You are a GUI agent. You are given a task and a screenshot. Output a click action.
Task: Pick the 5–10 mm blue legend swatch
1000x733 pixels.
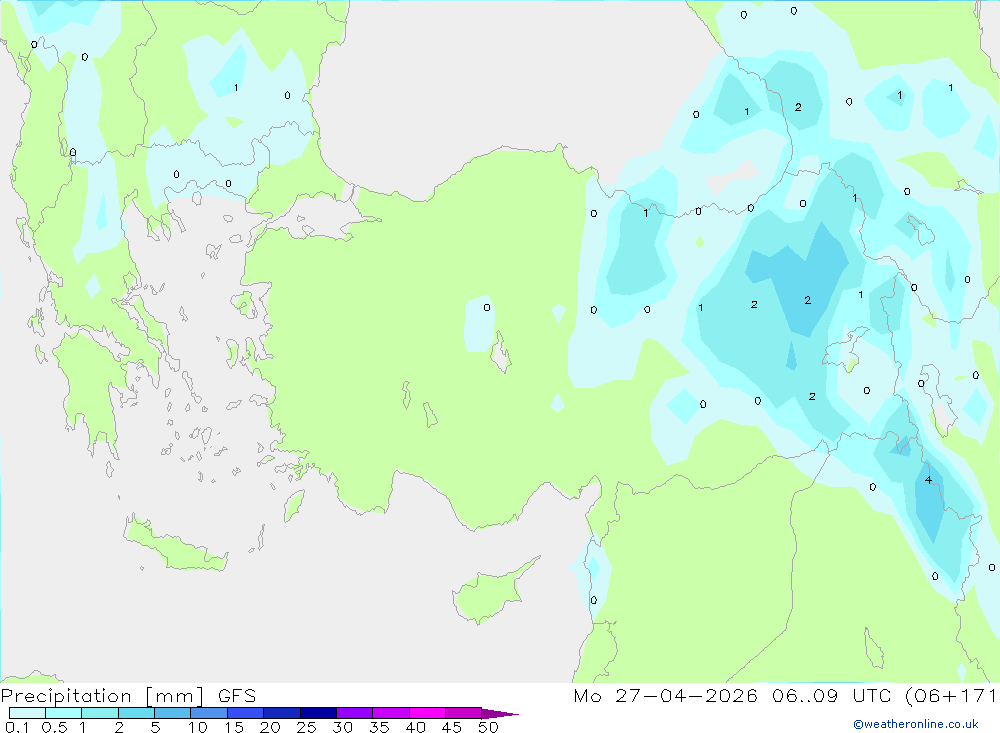[x=172, y=713]
